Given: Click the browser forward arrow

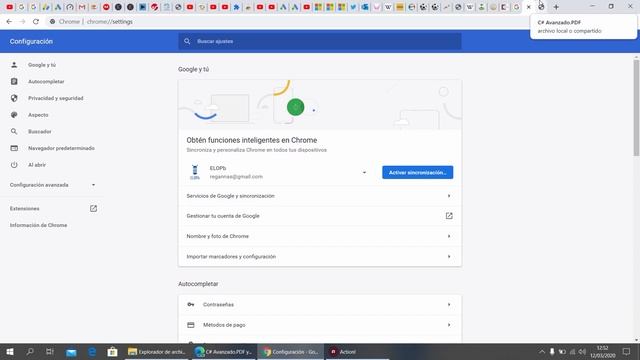Looking at the screenshot, I should click(x=22, y=22).
